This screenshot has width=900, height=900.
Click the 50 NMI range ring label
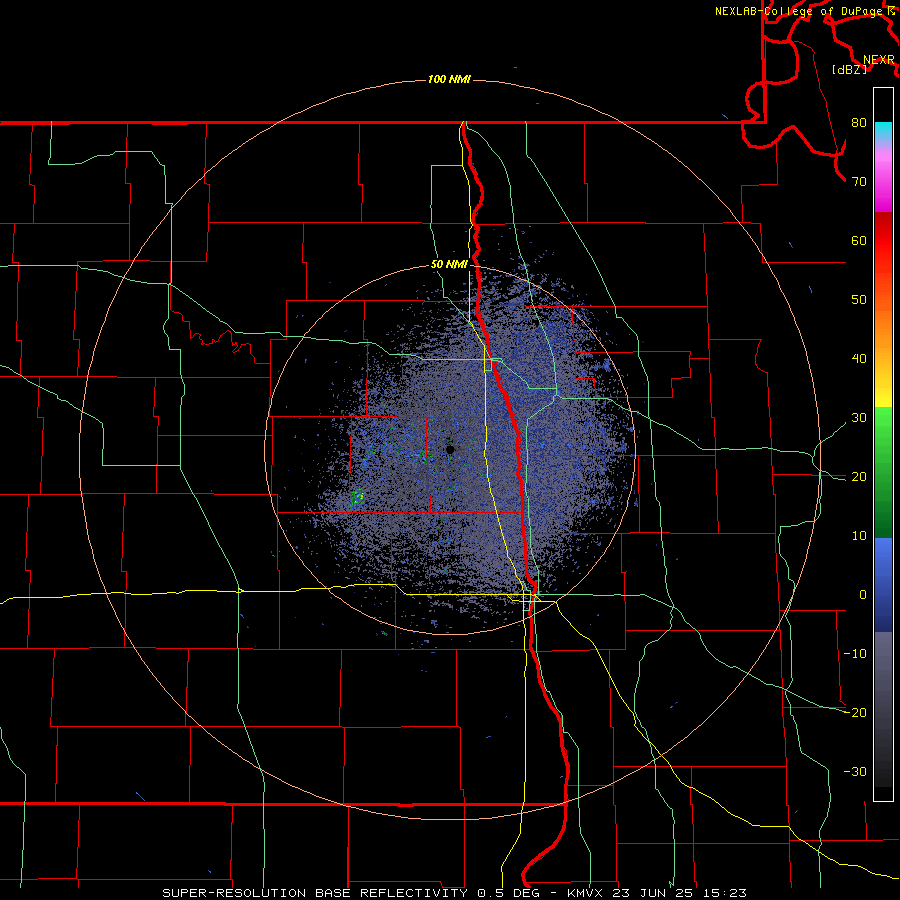click(449, 265)
